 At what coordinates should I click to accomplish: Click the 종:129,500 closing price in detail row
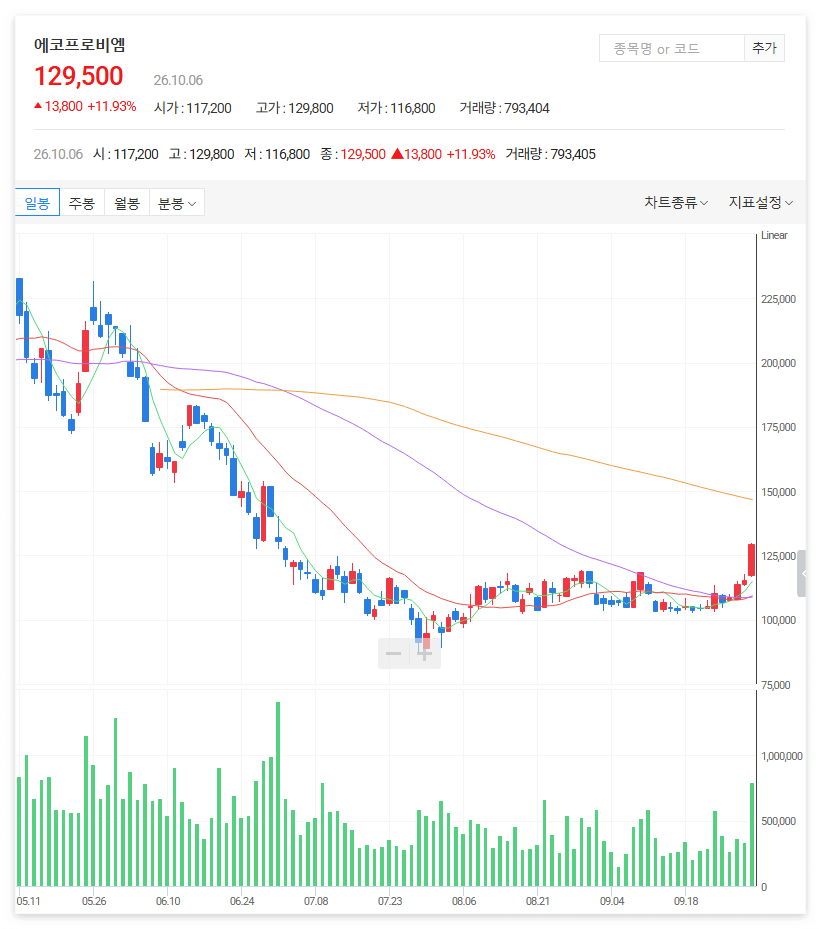[x=353, y=154]
